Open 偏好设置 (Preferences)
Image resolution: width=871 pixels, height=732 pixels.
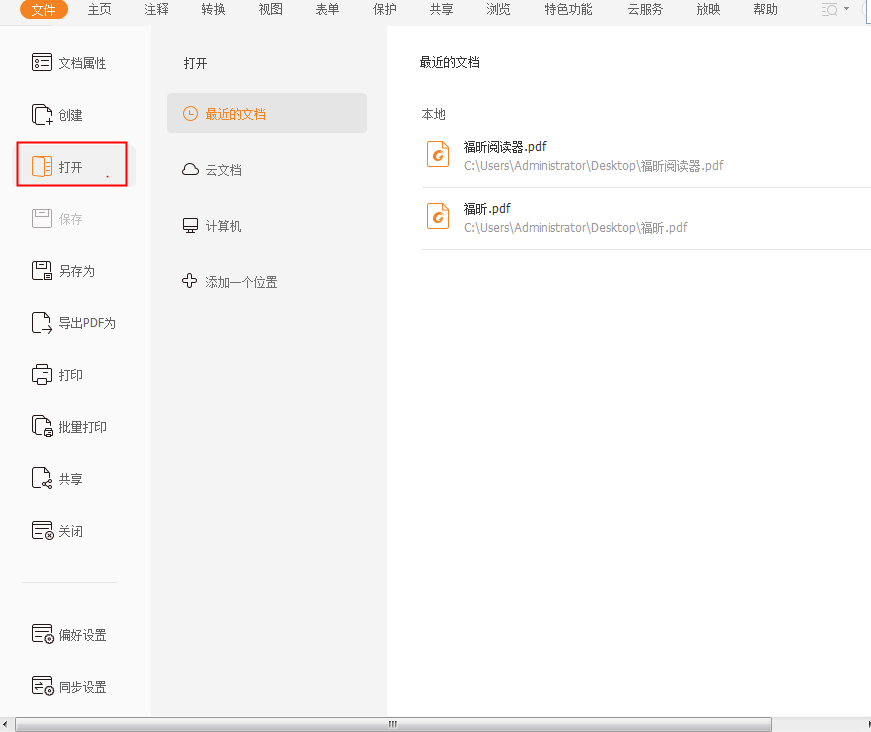click(x=68, y=634)
